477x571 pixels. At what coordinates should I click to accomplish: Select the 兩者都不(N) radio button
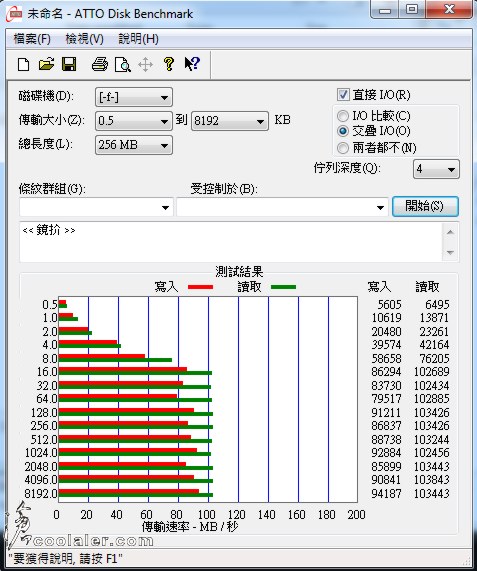click(343, 148)
